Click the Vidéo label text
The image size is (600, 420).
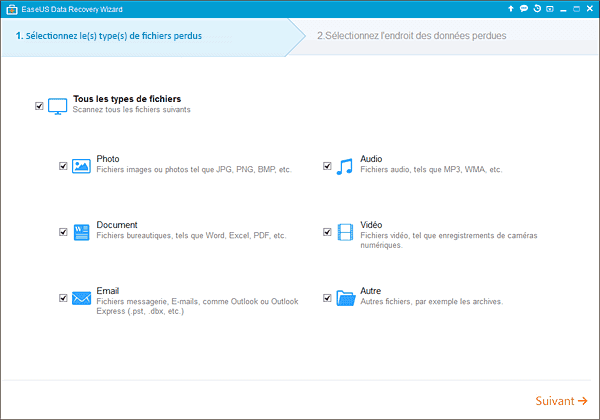pyautogui.click(x=371, y=225)
